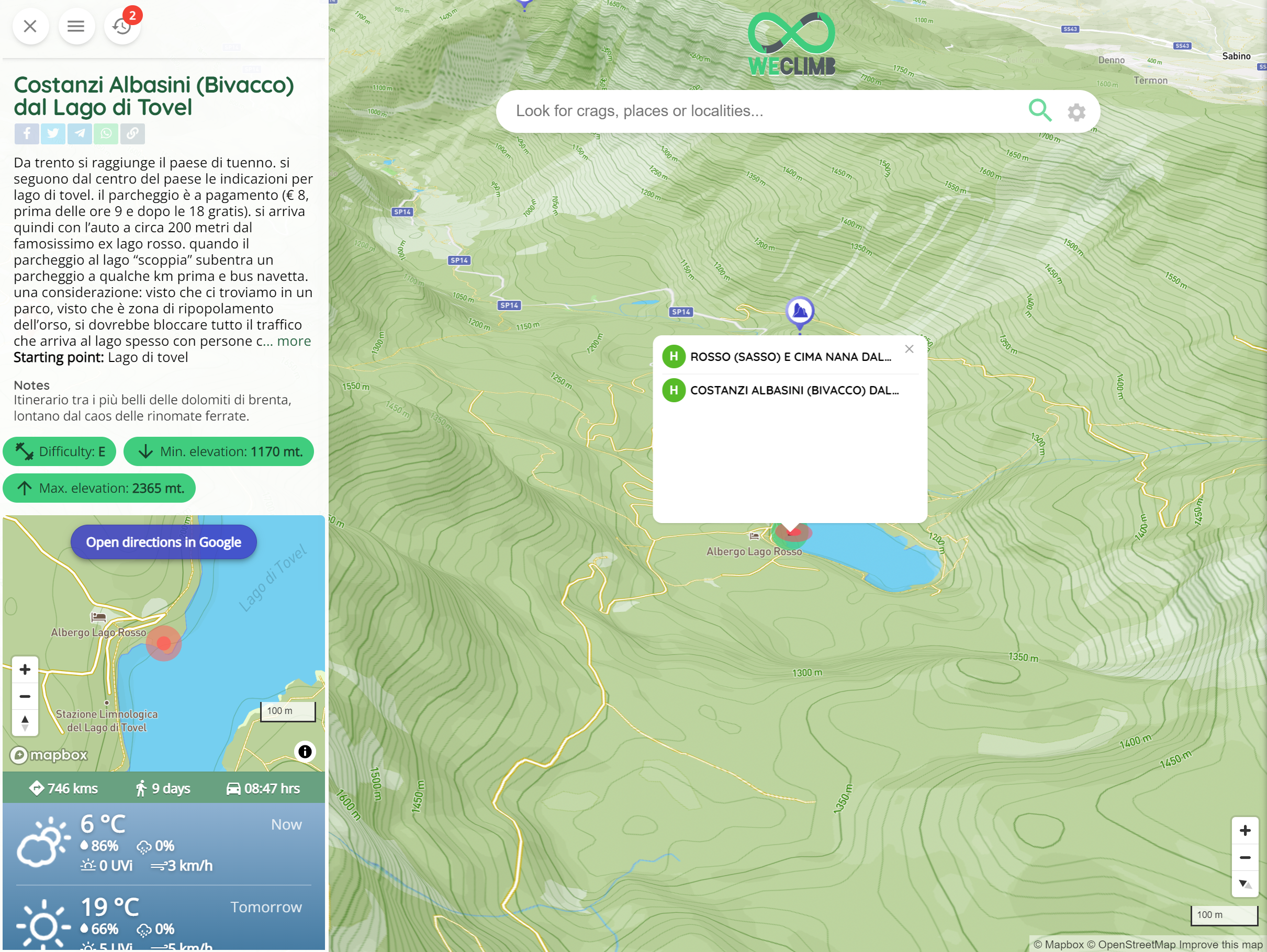Image resolution: width=1267 pixels, height=952 pixels.
Task: Share the route via Twitter icon
Action: point(53,133)
